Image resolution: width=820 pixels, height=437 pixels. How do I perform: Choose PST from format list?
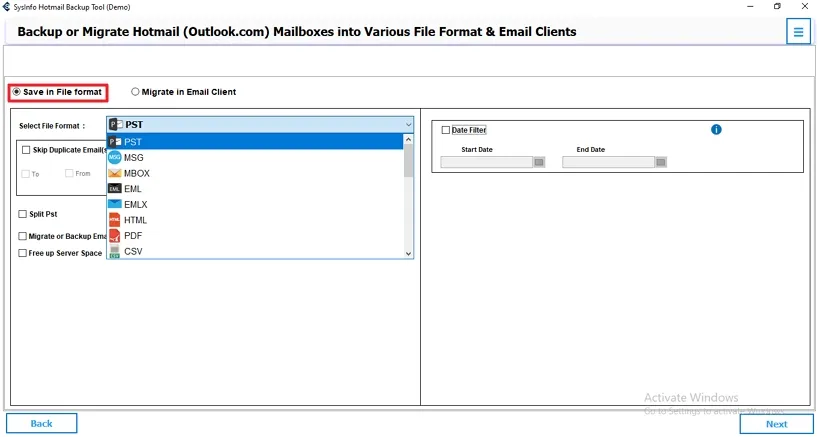point(255,142)
